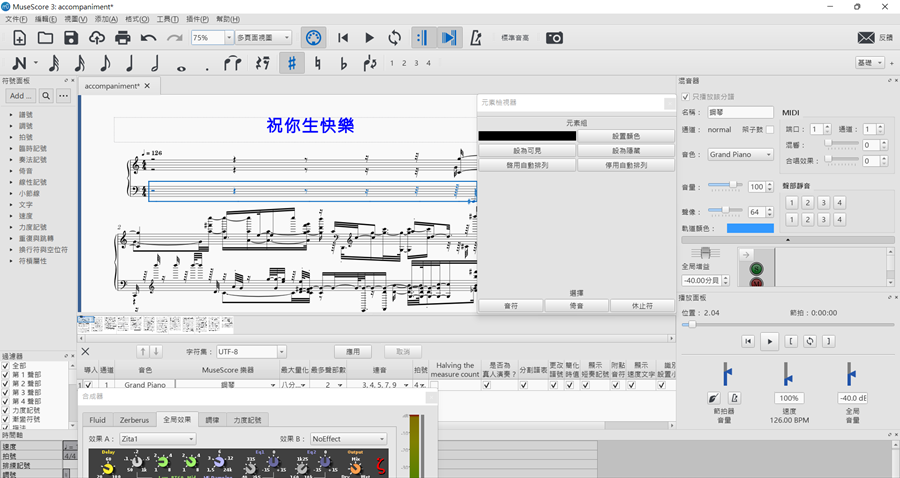
Task: Open feedback via the envelope icon
Action: [x=866, y=38]
